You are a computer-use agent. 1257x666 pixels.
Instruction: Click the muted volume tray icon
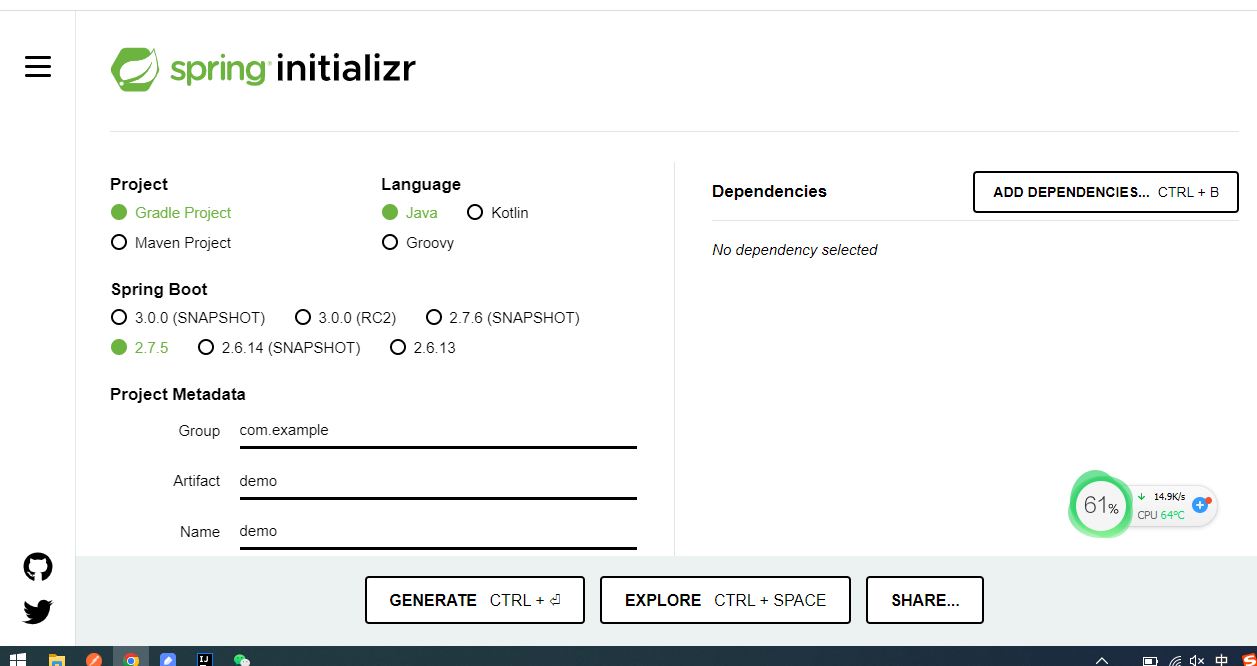point(1197,661)
